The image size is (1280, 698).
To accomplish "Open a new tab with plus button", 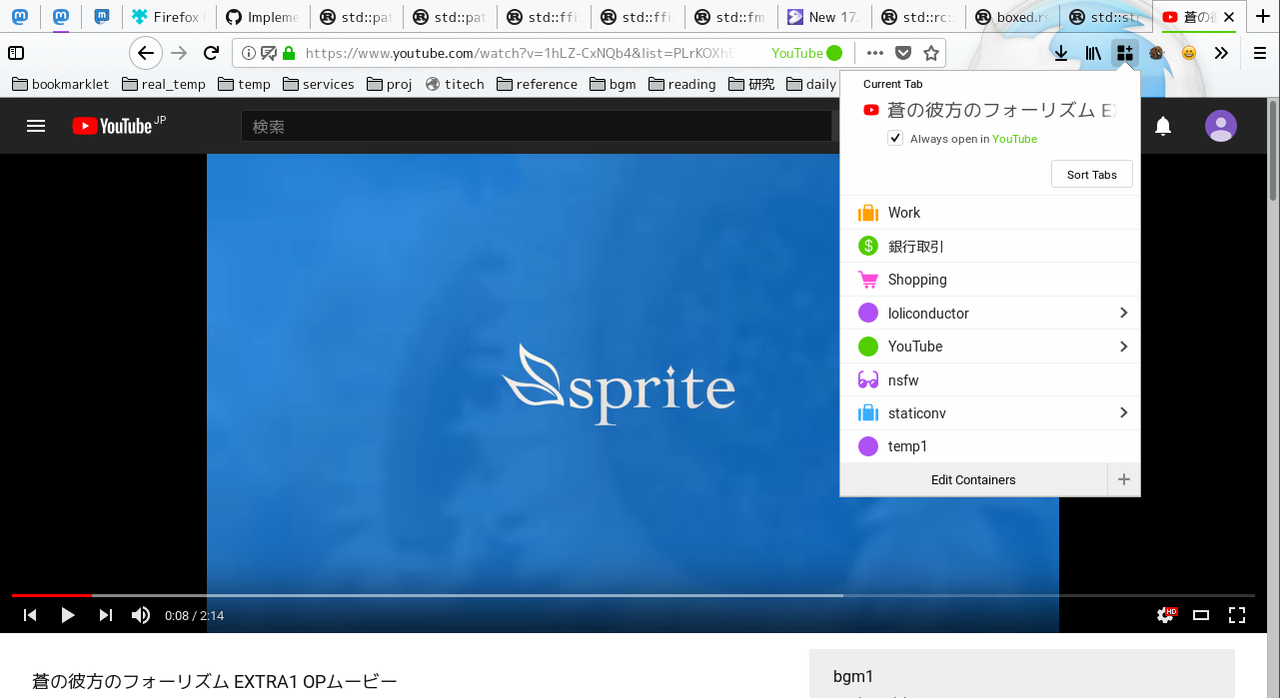I will [1261, 17].
